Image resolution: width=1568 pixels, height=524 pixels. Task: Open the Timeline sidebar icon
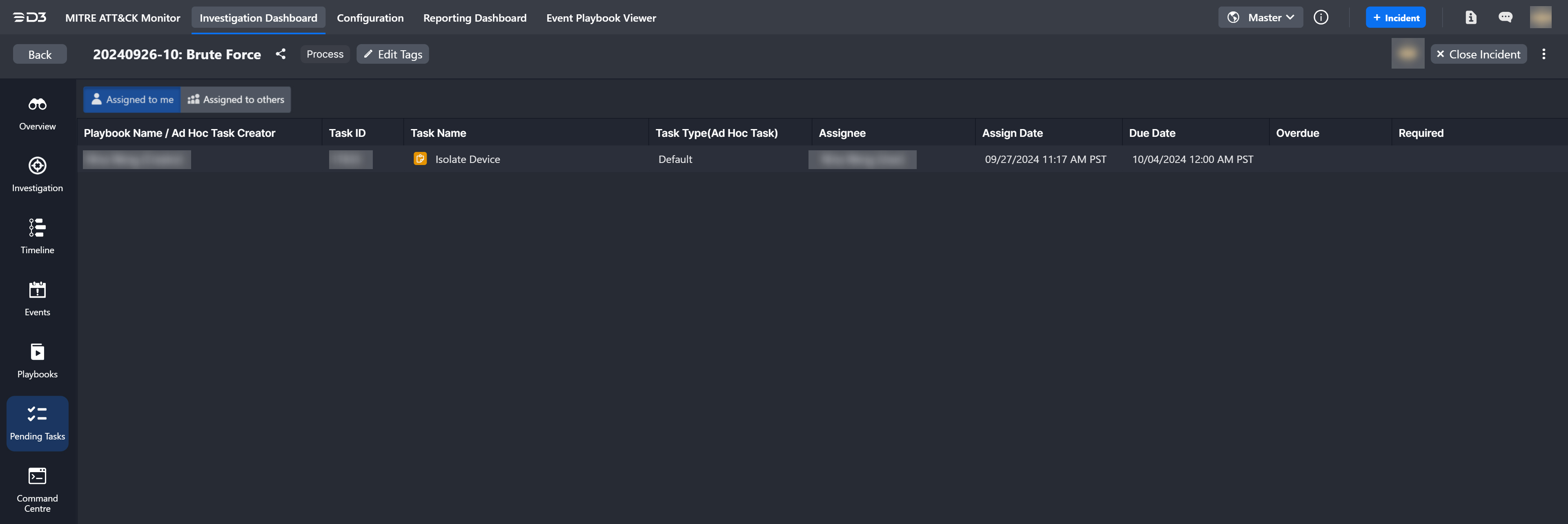37,228
